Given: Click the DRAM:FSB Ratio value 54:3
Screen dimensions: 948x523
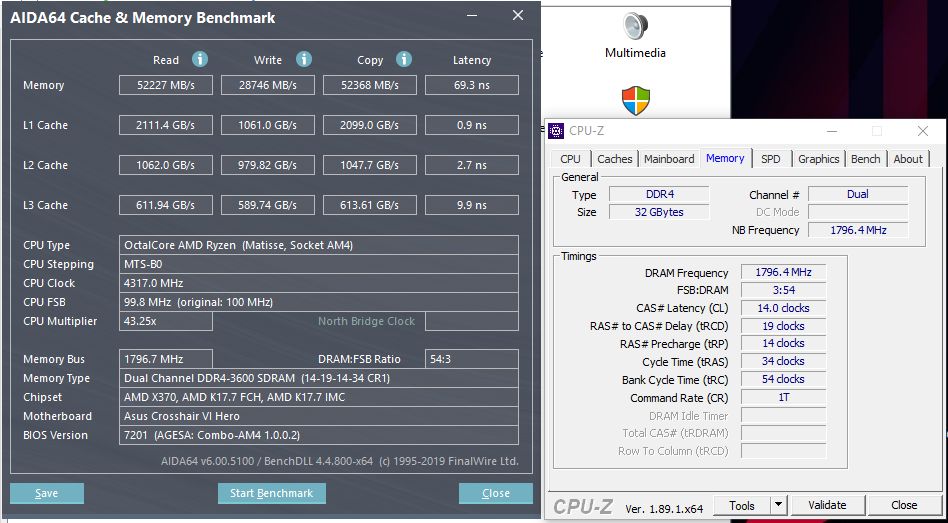Looking at the screenshot, I should click(x=472, y=359).
